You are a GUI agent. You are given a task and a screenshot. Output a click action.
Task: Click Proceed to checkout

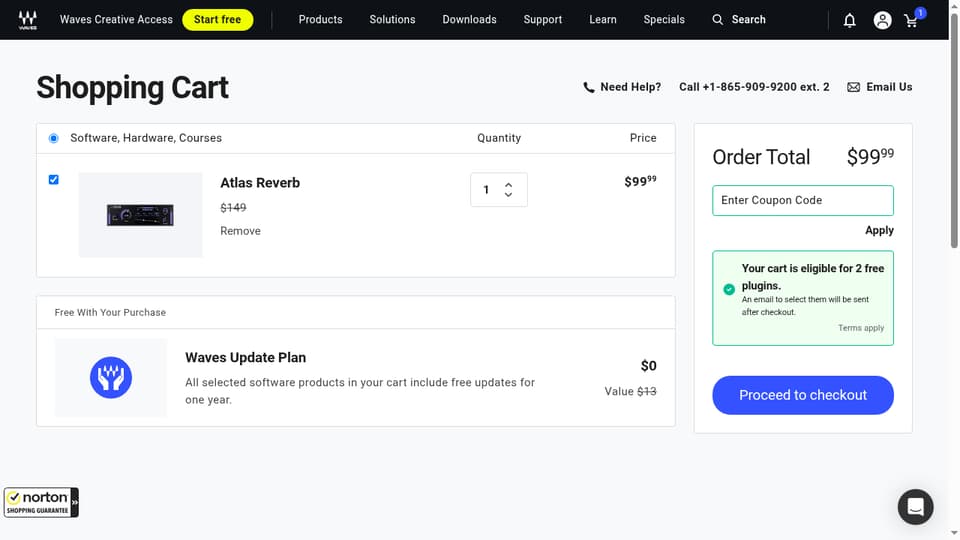click(803, 395)
